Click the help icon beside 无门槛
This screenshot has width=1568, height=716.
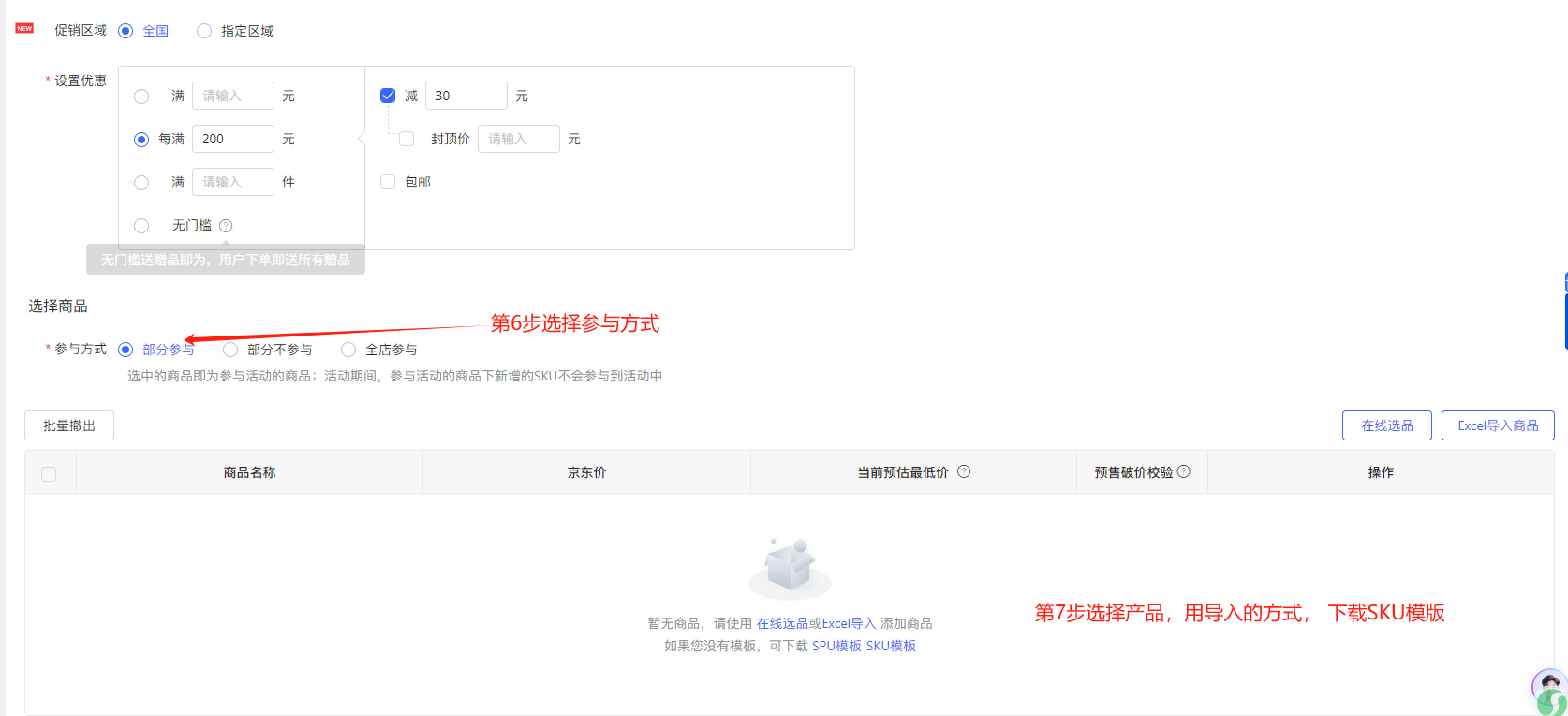(226, 226)
